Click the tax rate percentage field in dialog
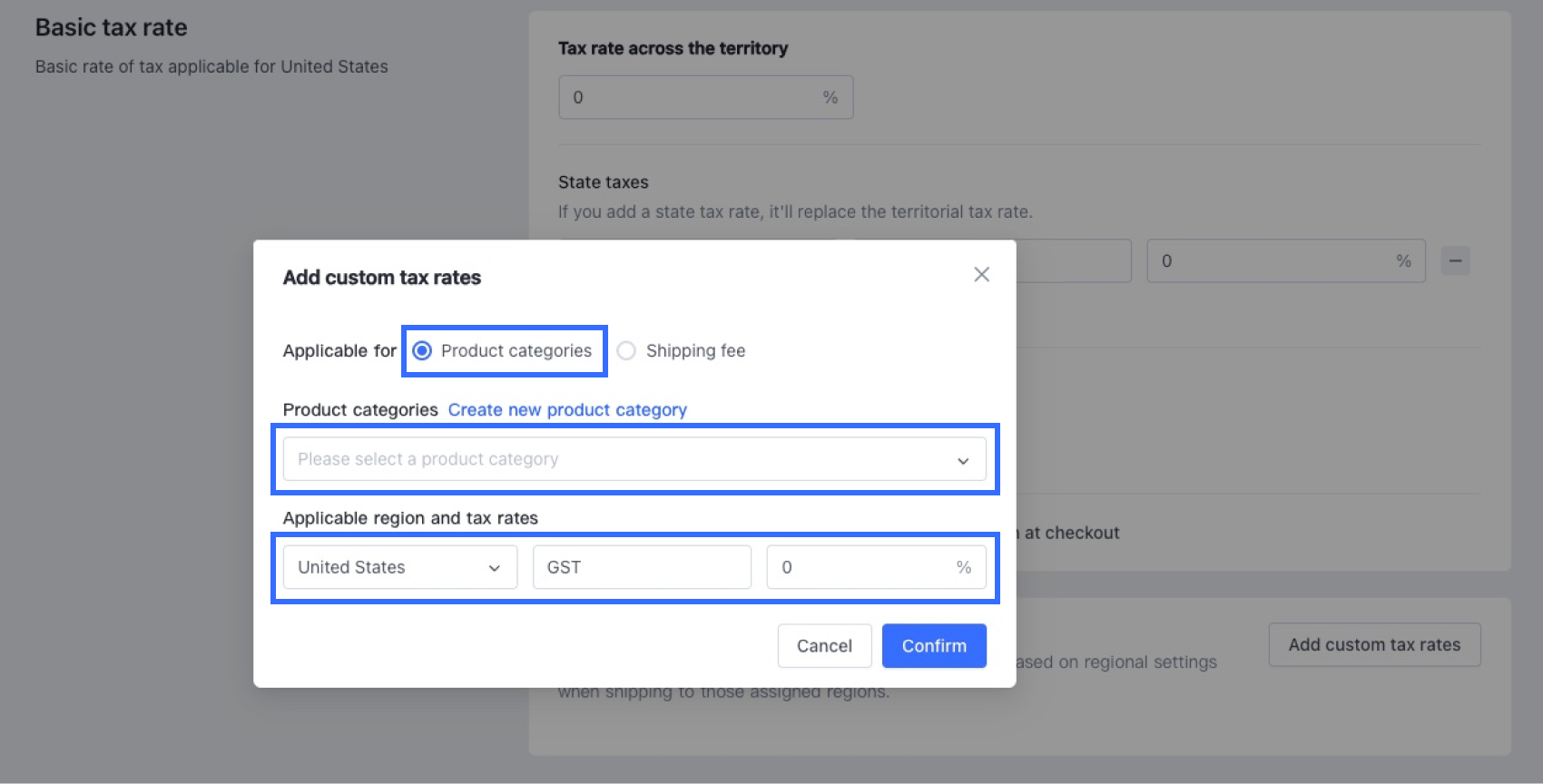This screenshot has width=1543, height=784. [x=876, y=567]
